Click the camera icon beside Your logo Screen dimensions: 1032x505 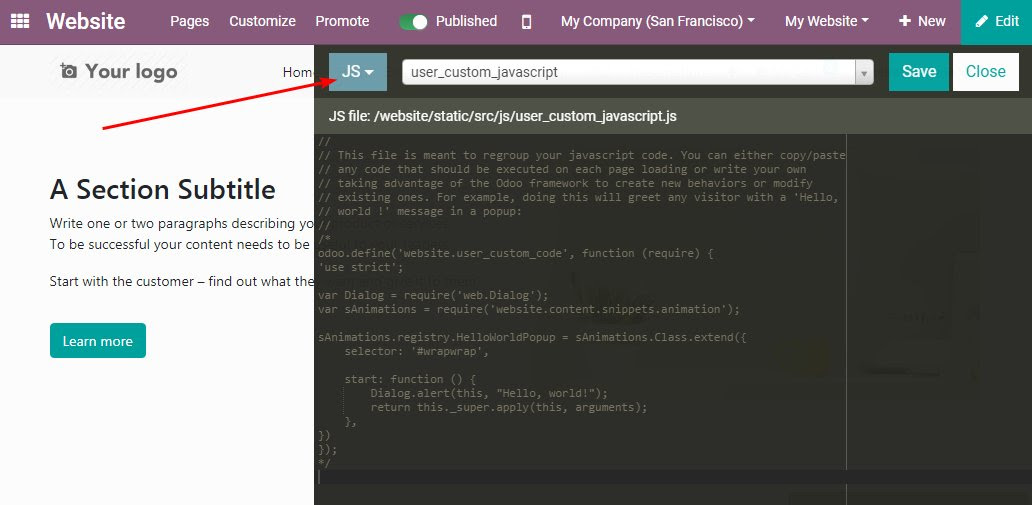point(68,70)
